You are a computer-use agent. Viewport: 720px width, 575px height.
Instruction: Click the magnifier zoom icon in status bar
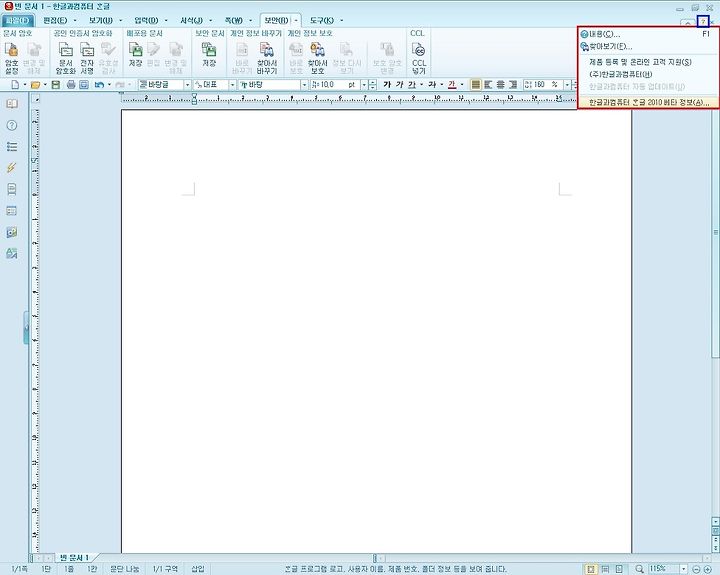639,569
